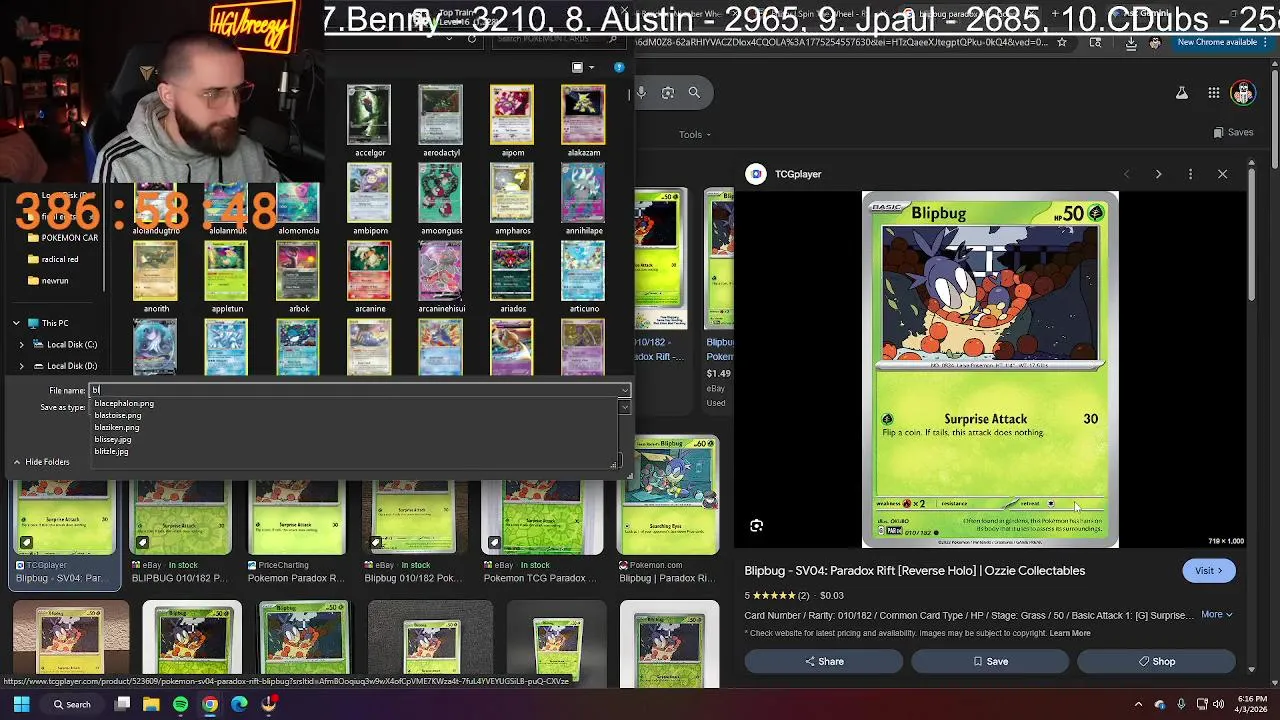Select the alakazam card file

point(583,121)
